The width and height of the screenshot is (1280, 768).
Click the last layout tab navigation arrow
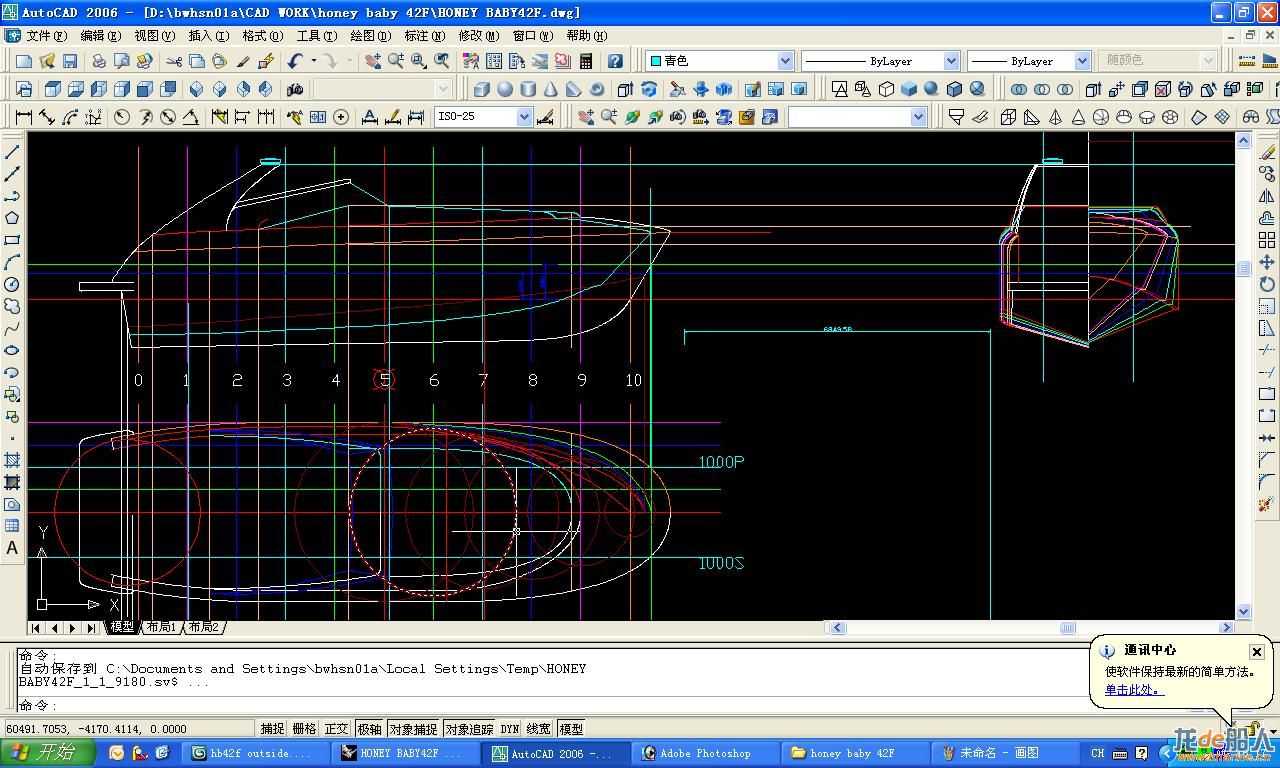pyautogui.click(x=91, y=628)
